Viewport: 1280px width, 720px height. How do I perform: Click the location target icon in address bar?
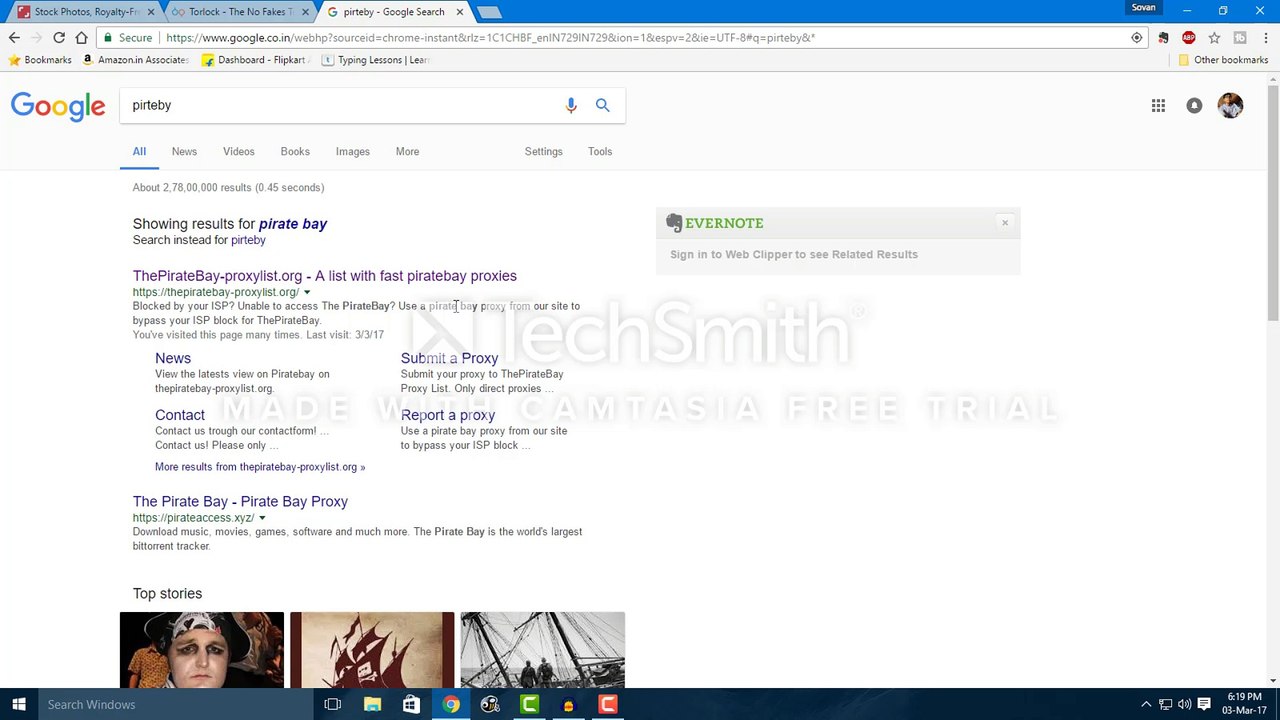point(1137,38)
